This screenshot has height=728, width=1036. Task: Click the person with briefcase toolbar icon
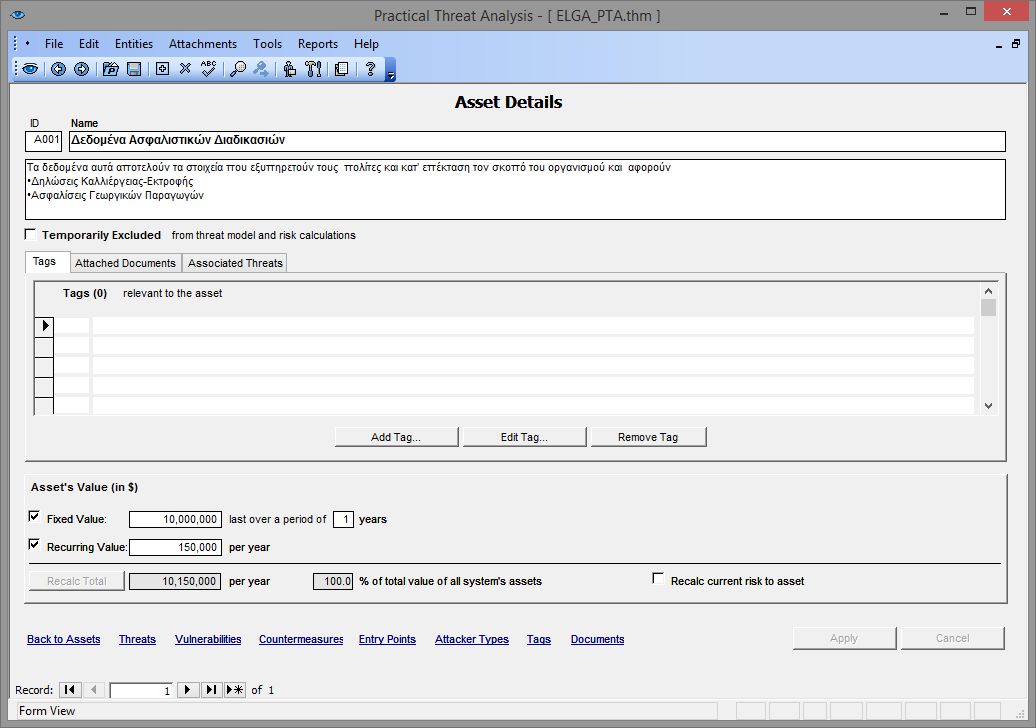coord(289,69)
